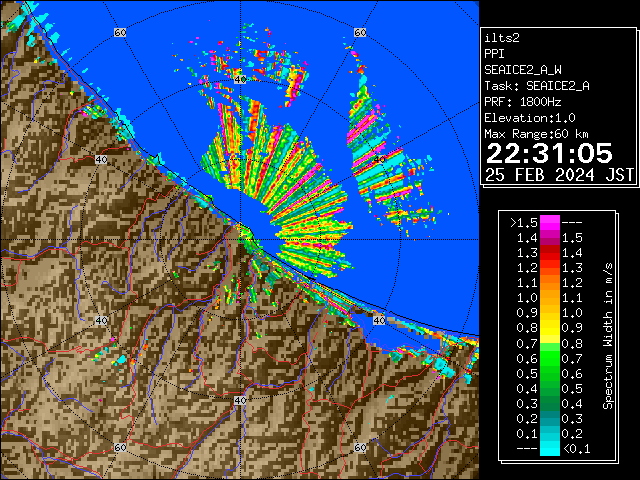640x480 pixels.
Task: Click the "60" ring label over northwest sea
Action: point(120,32)
